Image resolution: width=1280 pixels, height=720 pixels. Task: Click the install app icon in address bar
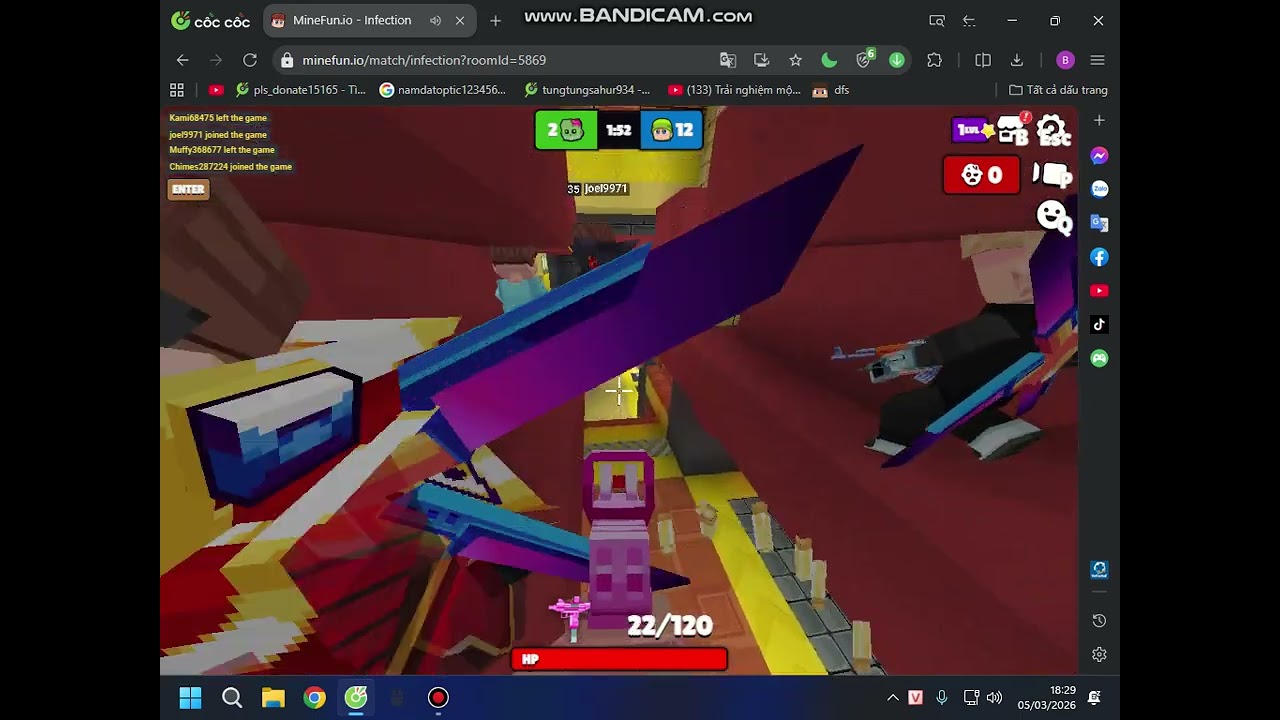pyautogui.click(x=761, y=60)
